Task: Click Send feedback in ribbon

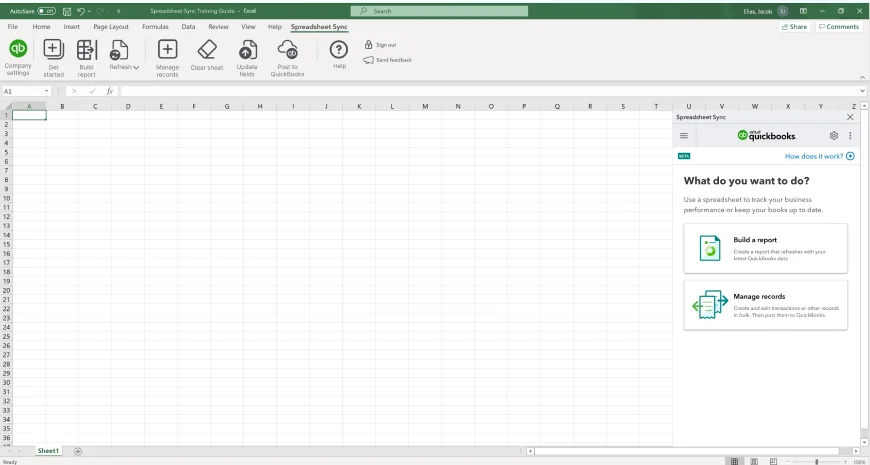Action: coord(388,60)
